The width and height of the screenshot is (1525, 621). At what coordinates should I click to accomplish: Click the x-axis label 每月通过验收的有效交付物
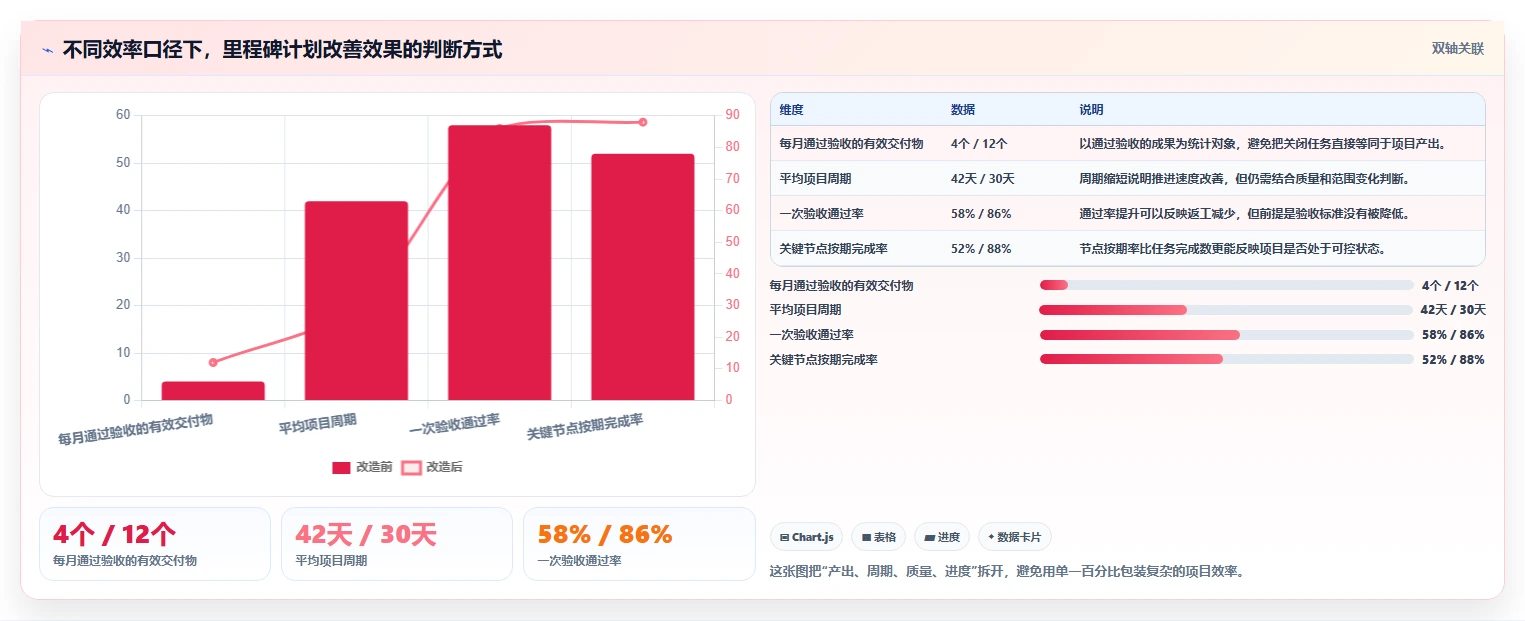click(x=136, y=429)
